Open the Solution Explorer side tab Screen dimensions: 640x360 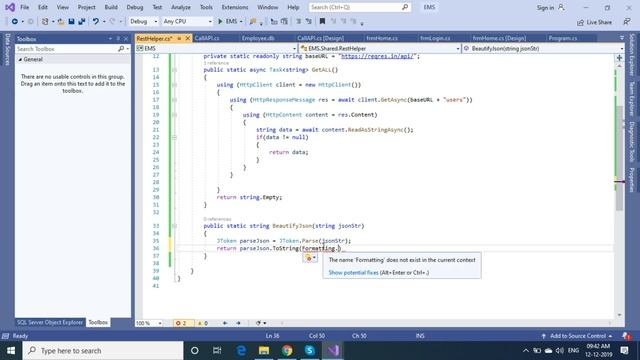point(632,55)
